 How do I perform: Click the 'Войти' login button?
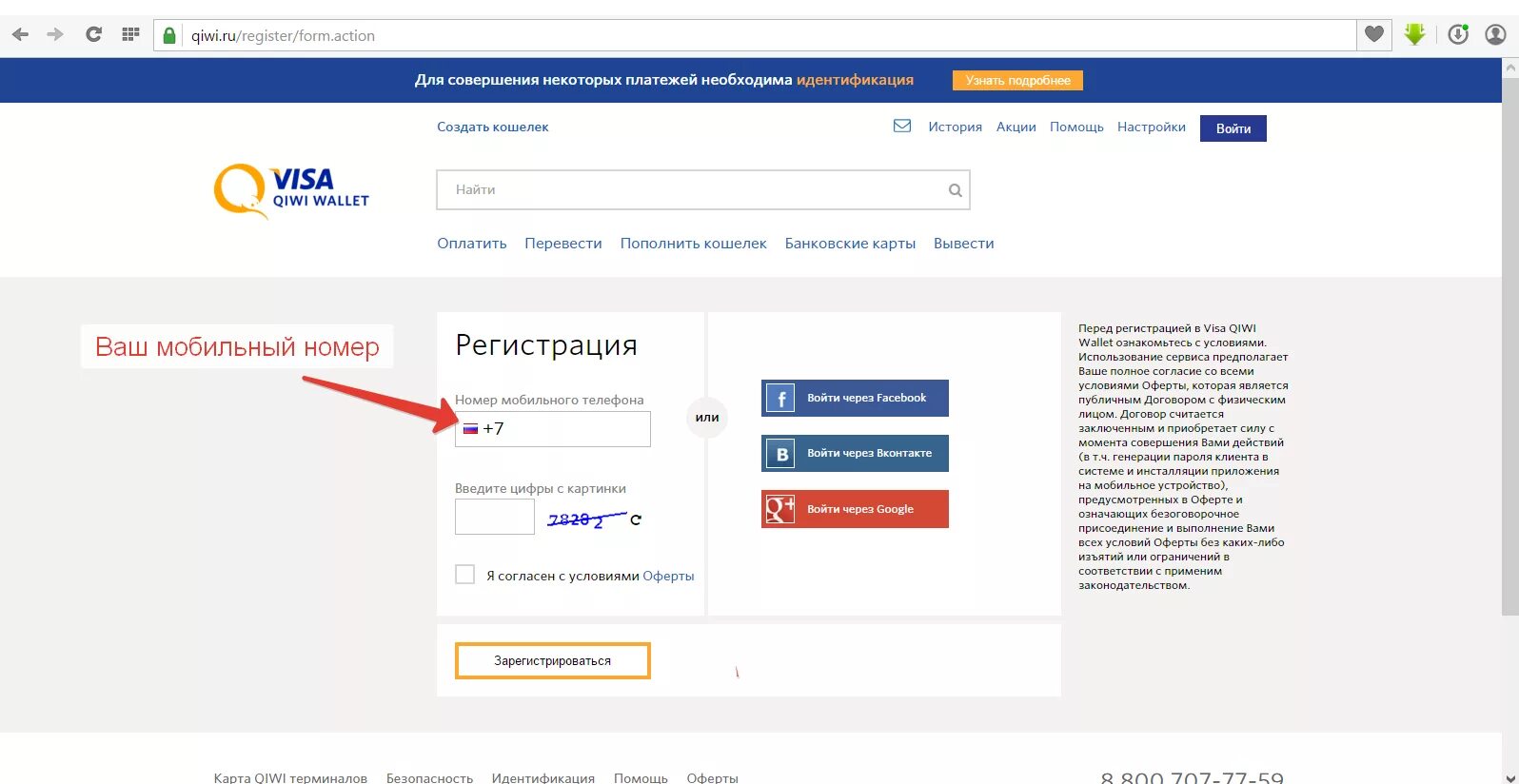tap(1233, 128)
